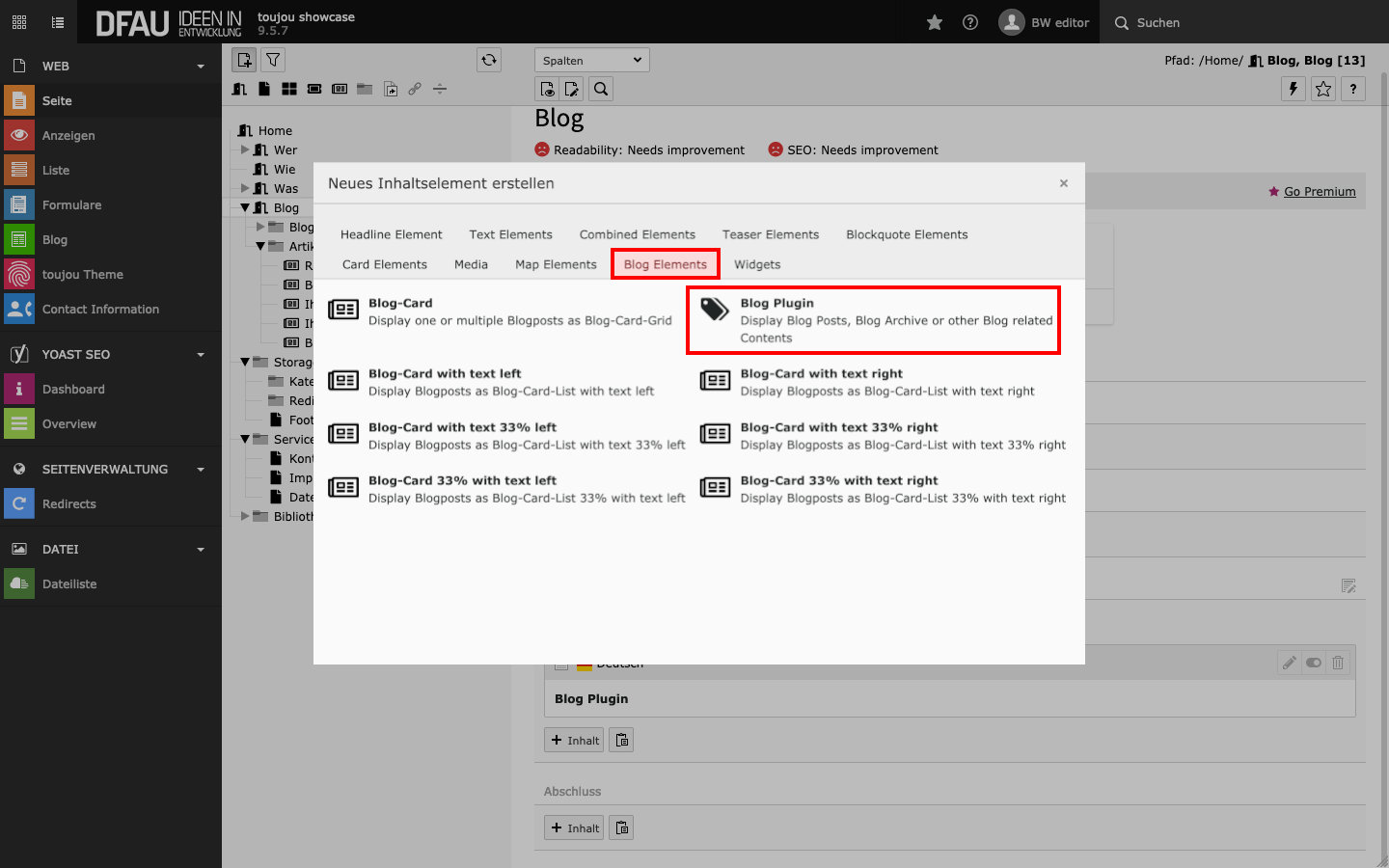Toggle visibility of Blog Plugin element
The height and width of the screenshot is (868, 1389).
click(x=1313, y=663)
